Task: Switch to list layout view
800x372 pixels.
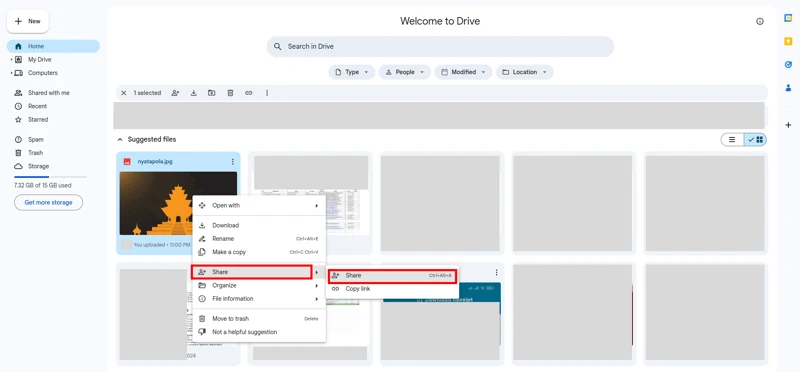Action: tap(732, 139)
